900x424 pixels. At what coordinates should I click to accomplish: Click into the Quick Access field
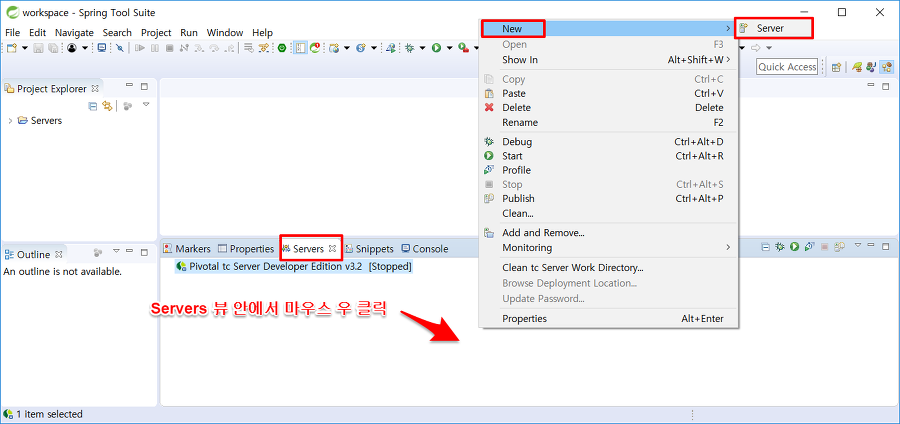point(787,67)
